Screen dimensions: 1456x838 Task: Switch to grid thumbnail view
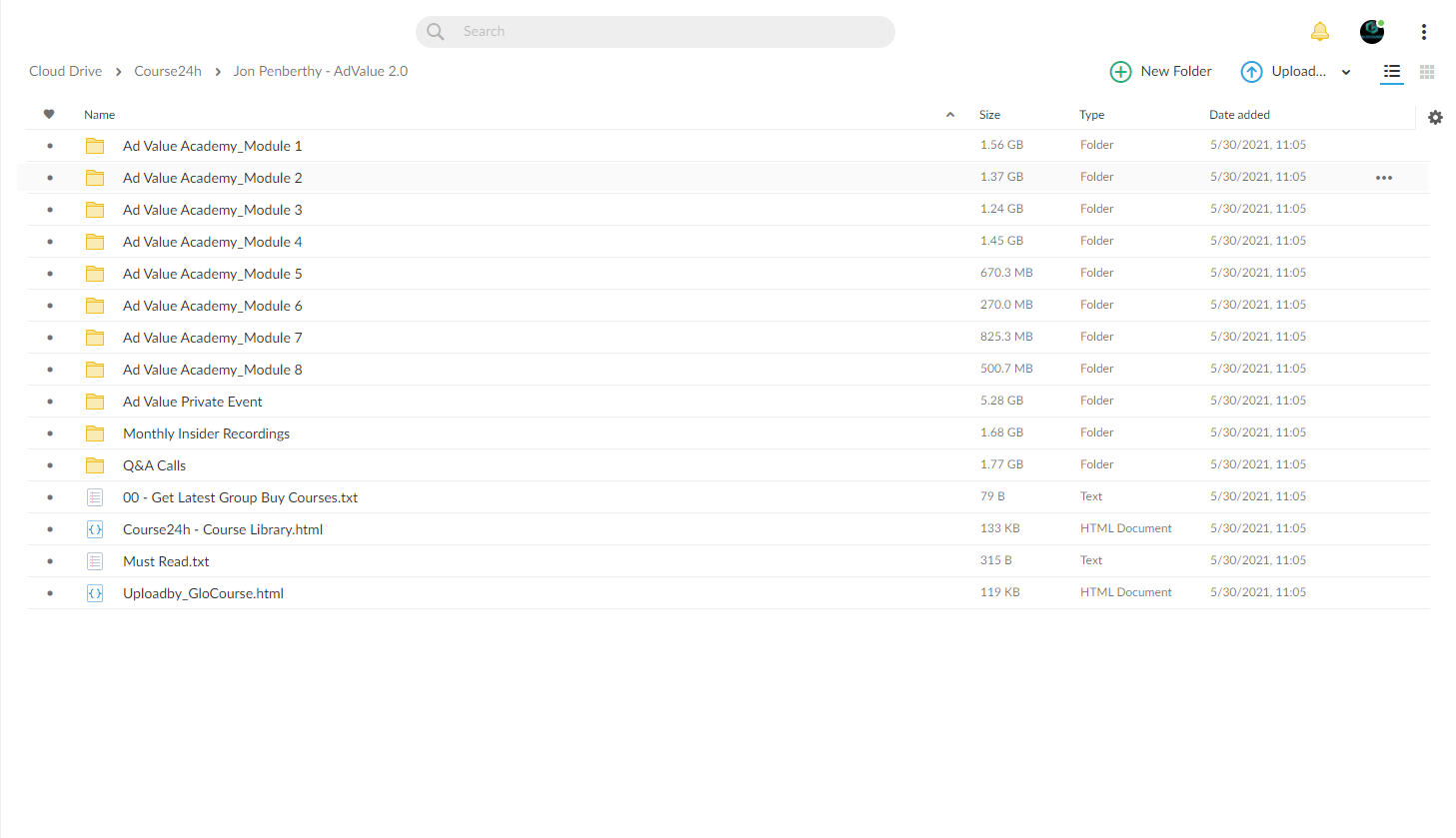tap(1427, 72)
